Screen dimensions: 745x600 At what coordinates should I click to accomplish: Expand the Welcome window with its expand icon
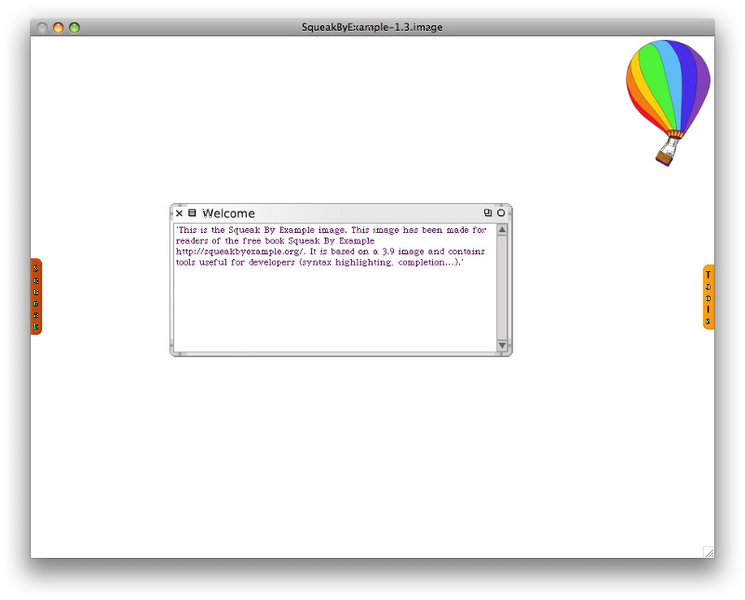click(488, 213)
